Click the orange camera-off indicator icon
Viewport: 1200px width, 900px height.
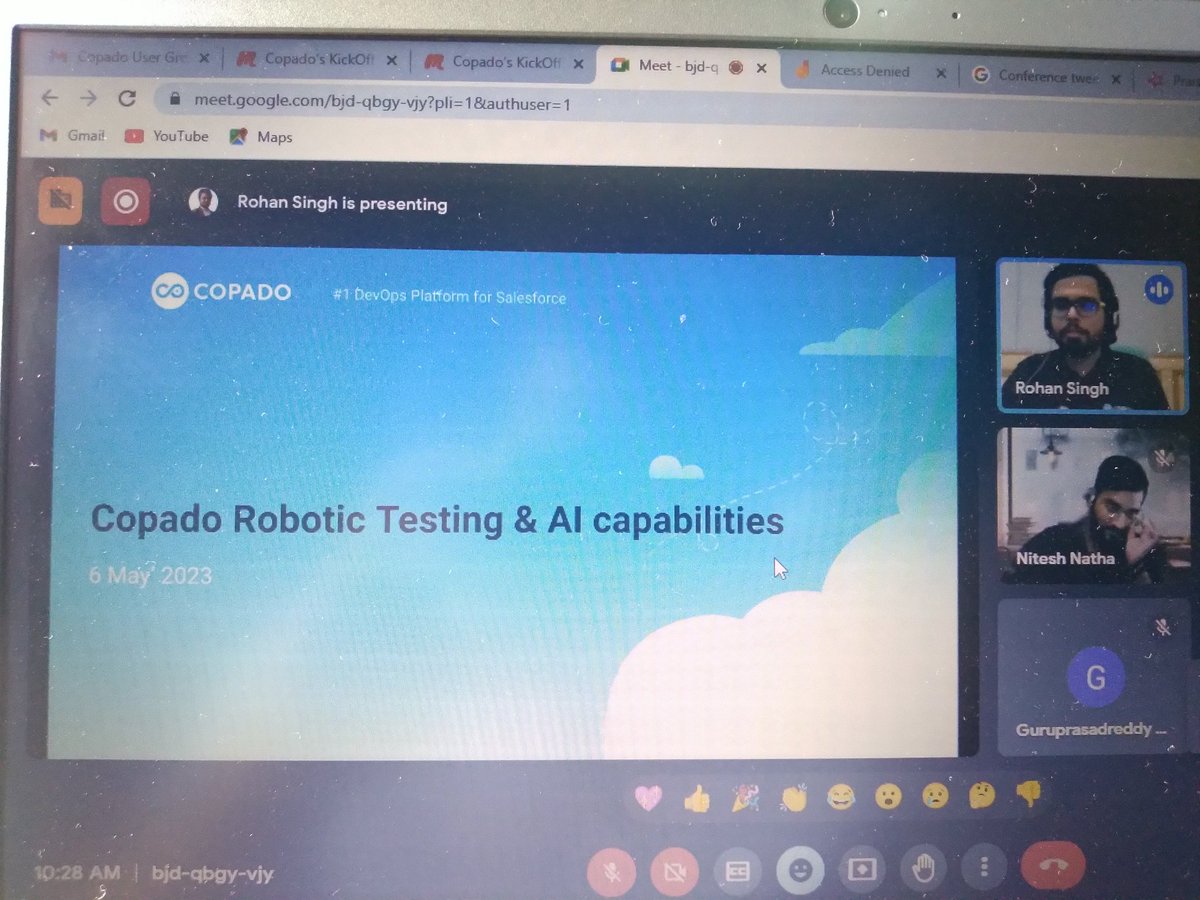click(60, 200)
